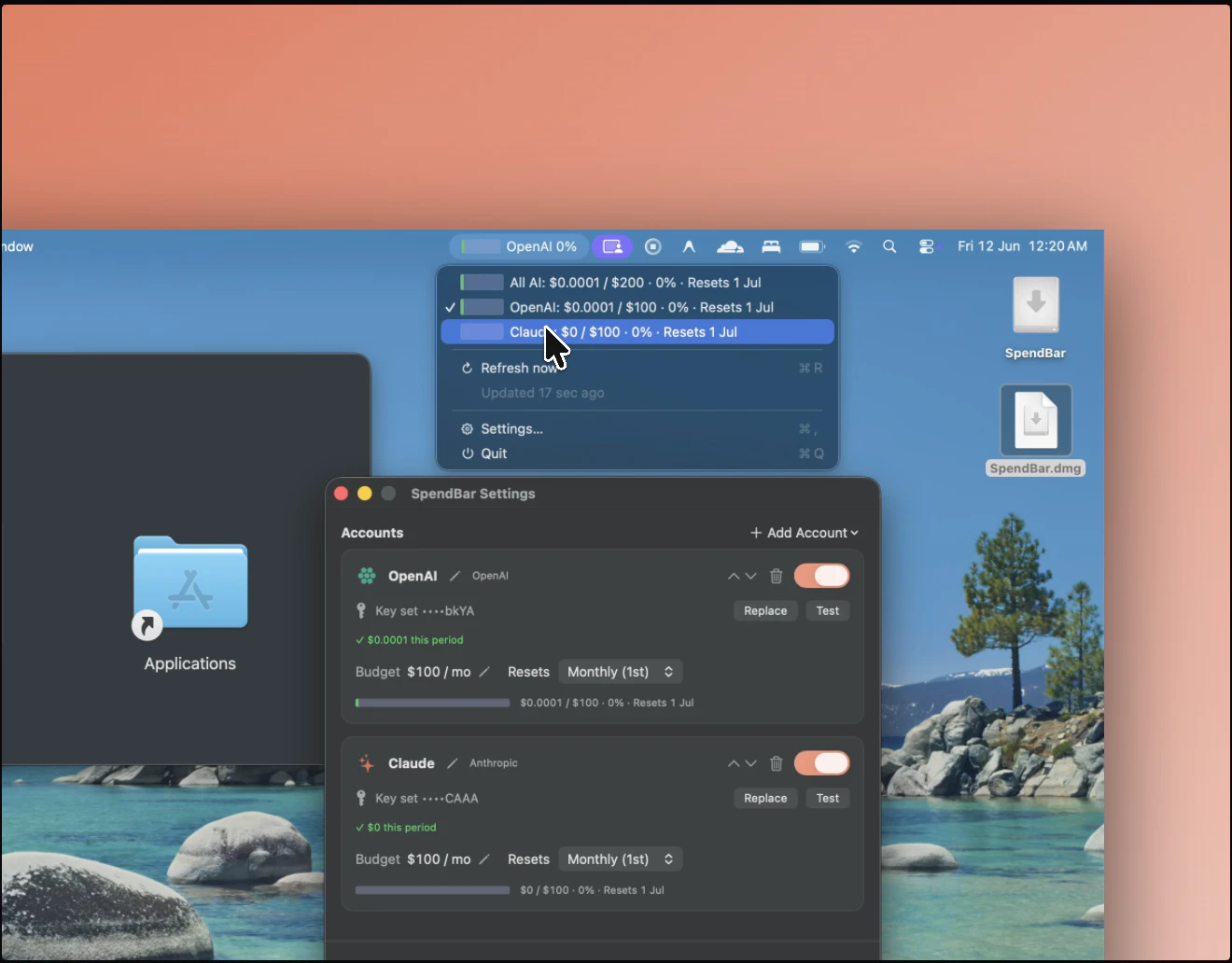Click the Claude sparkle logo icon
Screen dimensions: 1232x963
point(367,763)
